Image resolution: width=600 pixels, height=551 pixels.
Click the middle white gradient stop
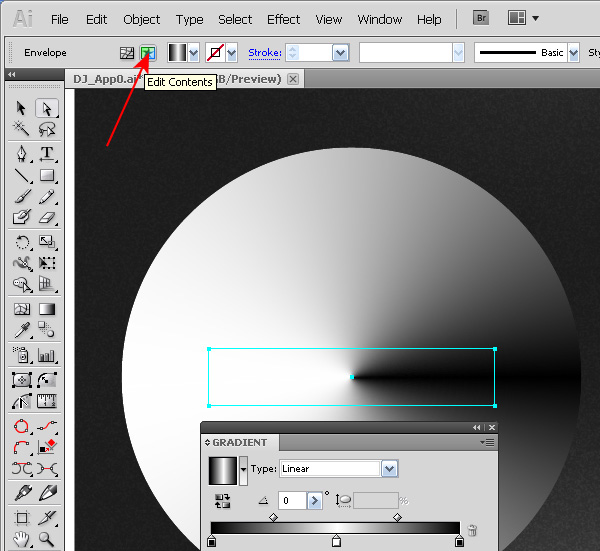pyautogui.click(x=336, y=541)
